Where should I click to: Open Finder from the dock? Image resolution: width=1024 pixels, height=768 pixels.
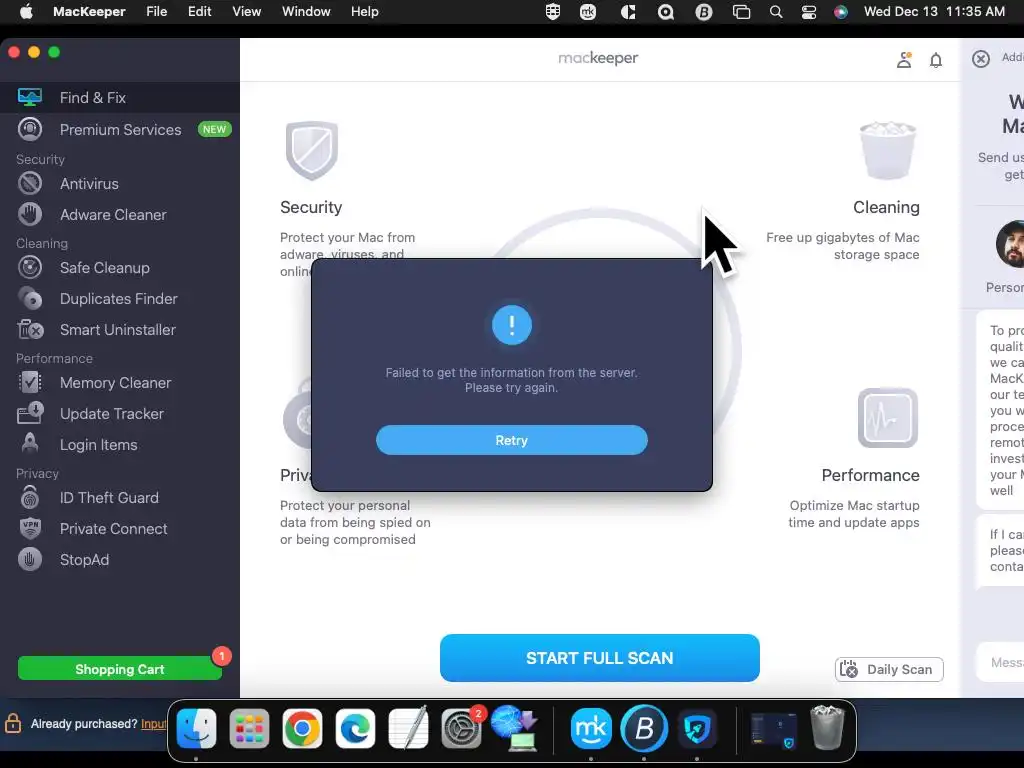pos(196,728)
